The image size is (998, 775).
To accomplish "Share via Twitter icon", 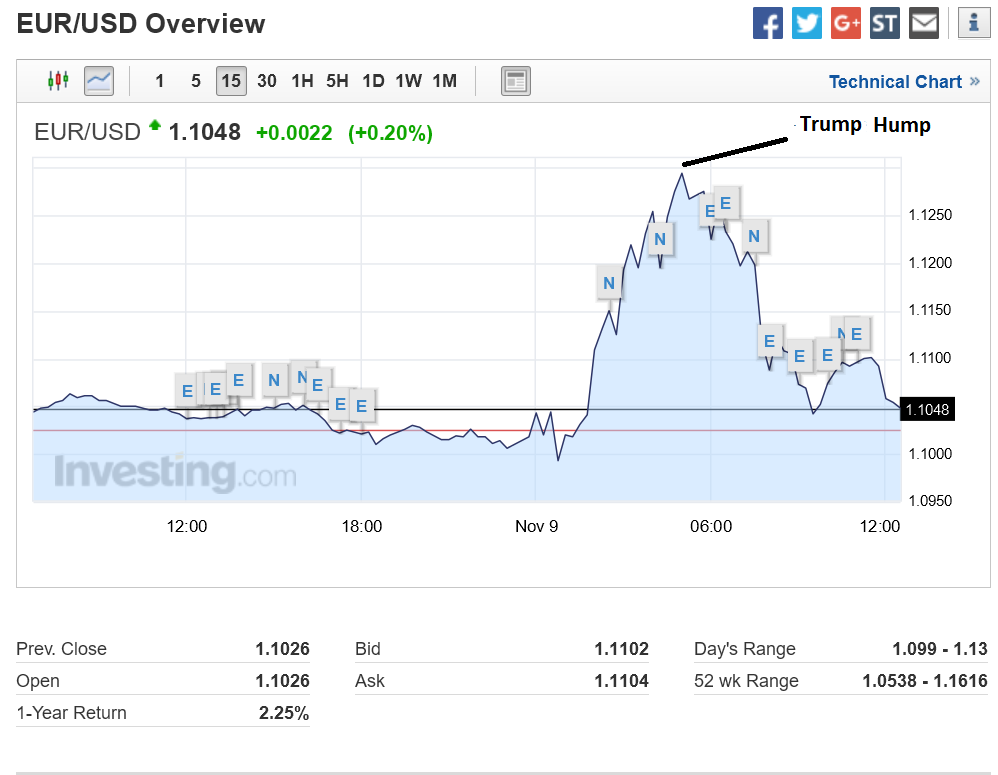I will coord(807,23).
